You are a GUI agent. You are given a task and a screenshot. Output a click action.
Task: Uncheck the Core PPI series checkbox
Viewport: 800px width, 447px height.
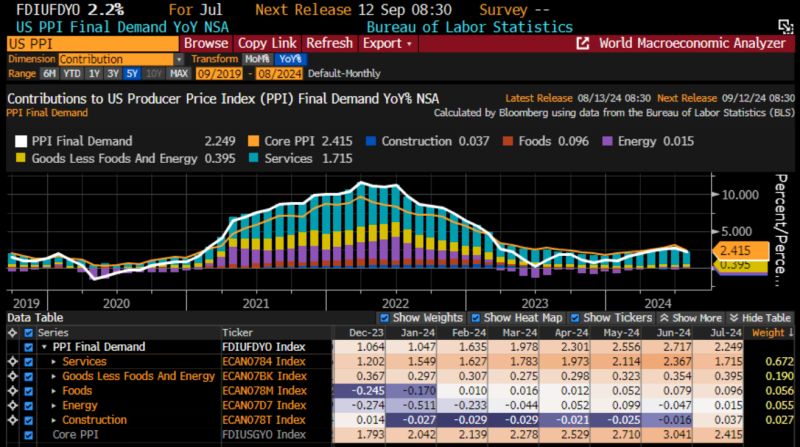tap(28, 435)
